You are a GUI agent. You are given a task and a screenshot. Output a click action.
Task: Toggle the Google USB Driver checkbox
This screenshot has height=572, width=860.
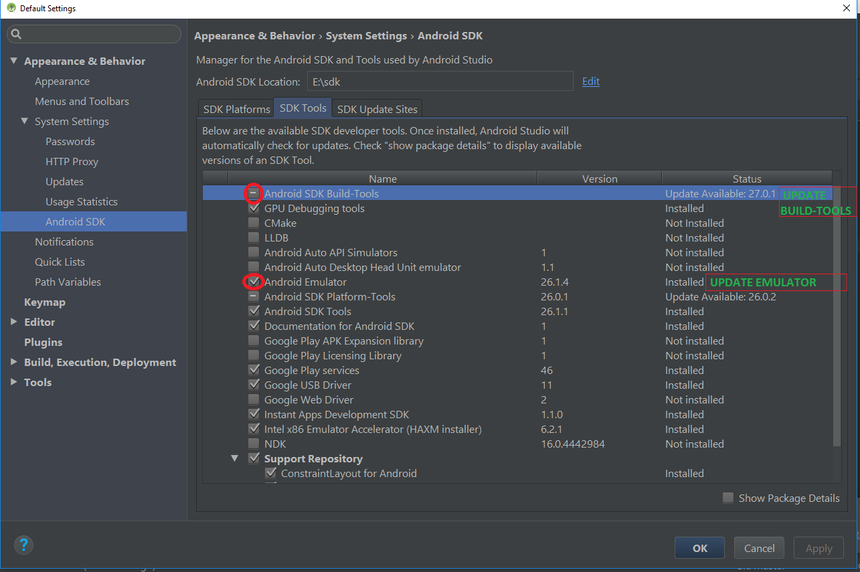click(254, 385)
